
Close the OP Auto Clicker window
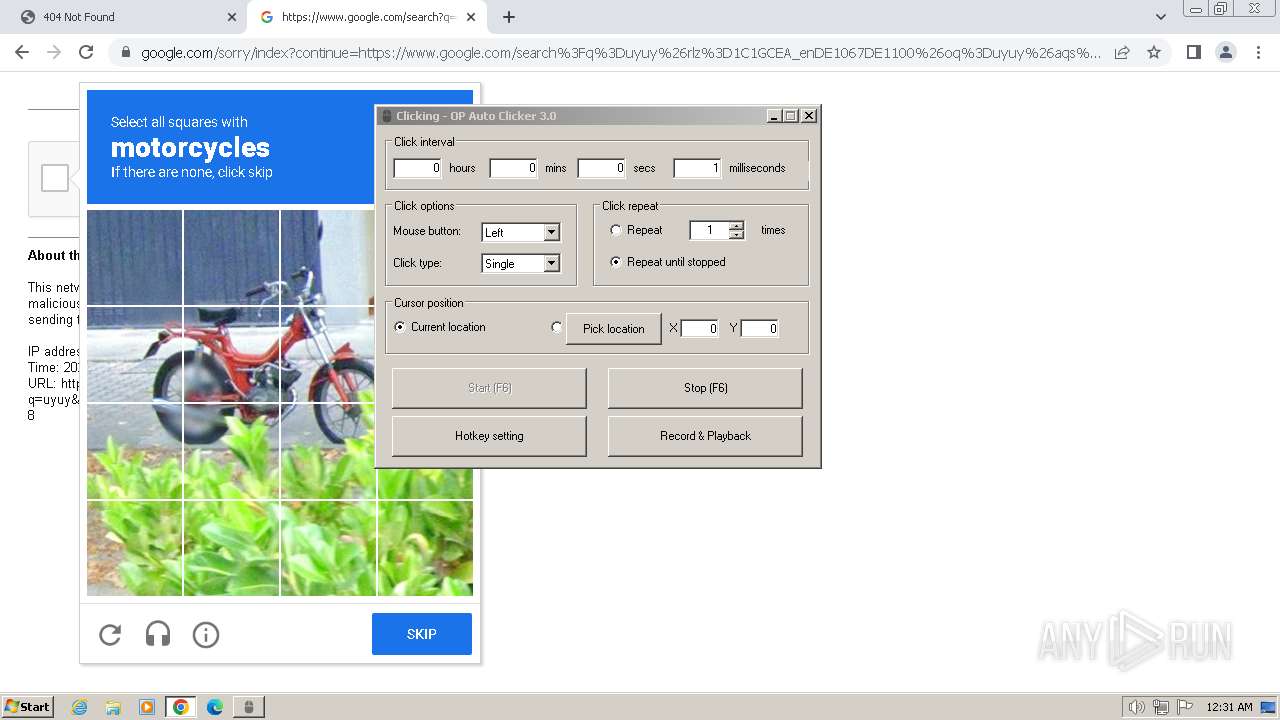click(809, 116)
